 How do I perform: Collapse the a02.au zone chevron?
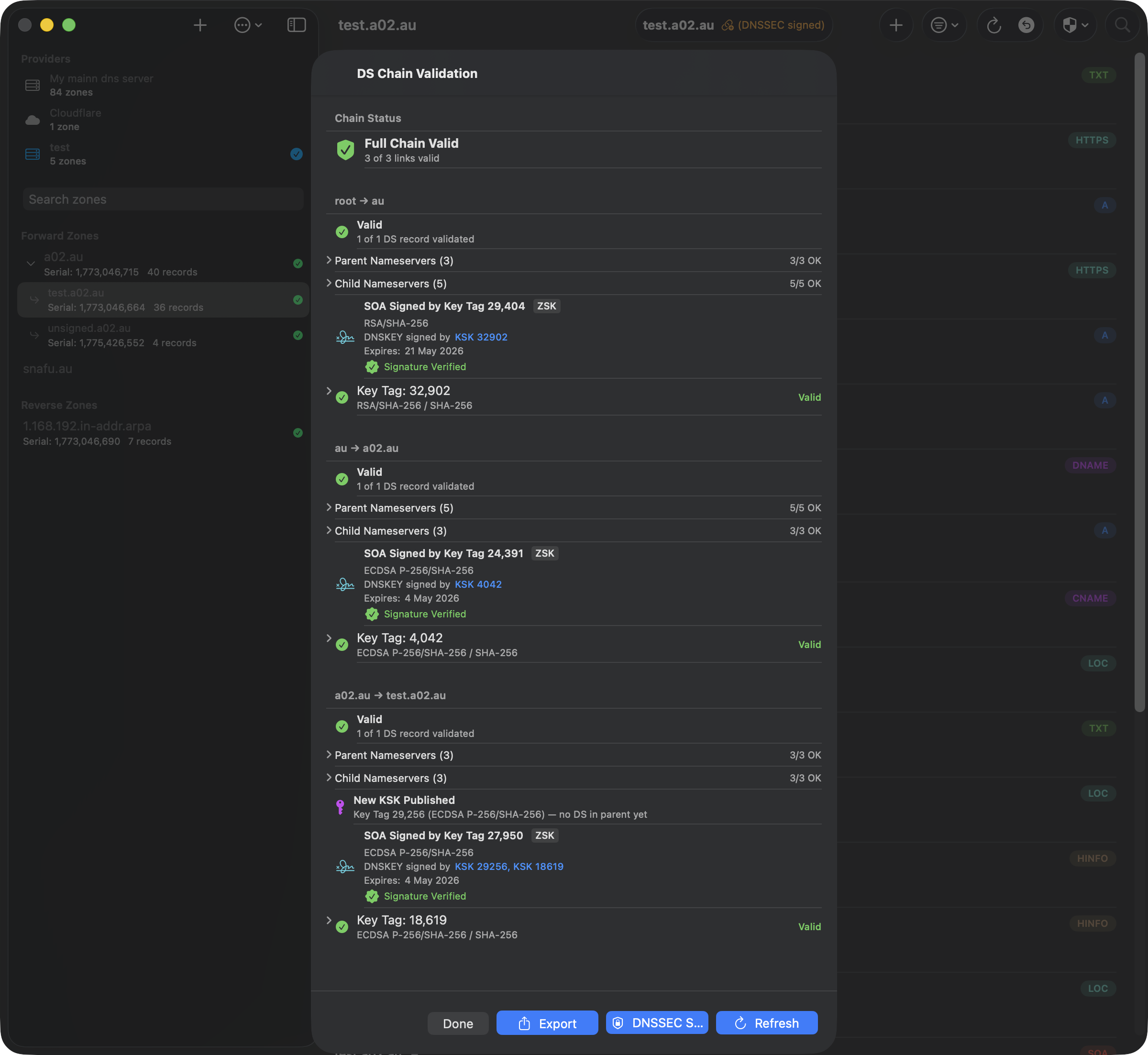[x=31, y=264]
